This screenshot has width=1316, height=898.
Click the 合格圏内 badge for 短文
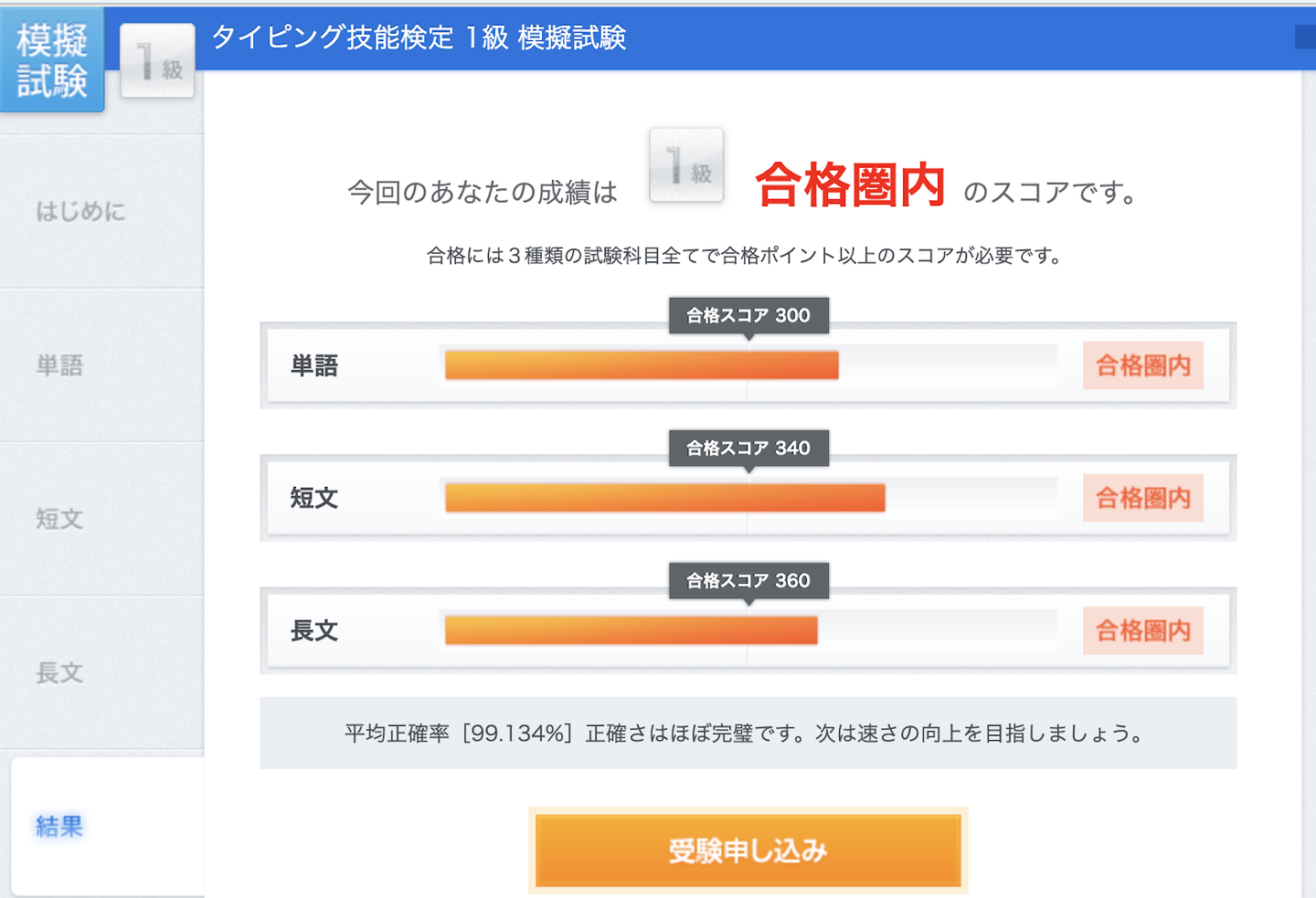tap(1142, 498)
